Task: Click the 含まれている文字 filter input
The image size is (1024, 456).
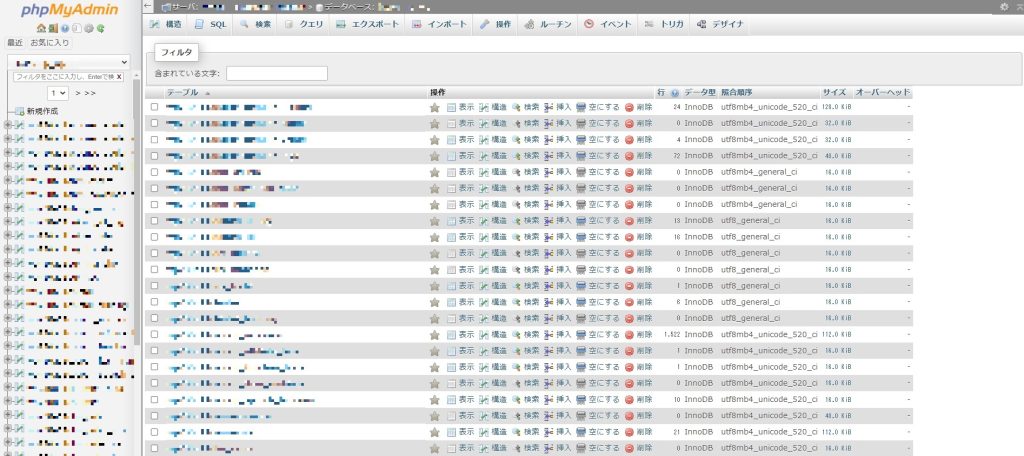Action: pos(277,73)
